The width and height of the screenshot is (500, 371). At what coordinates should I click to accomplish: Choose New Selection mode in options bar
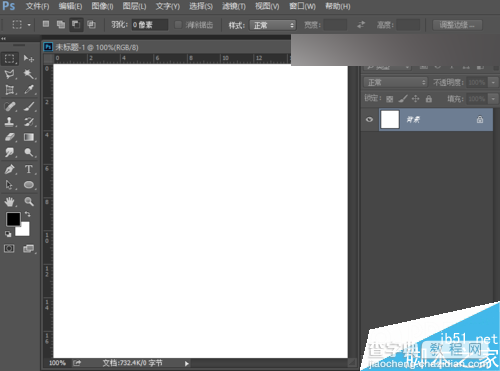(46, 24)
